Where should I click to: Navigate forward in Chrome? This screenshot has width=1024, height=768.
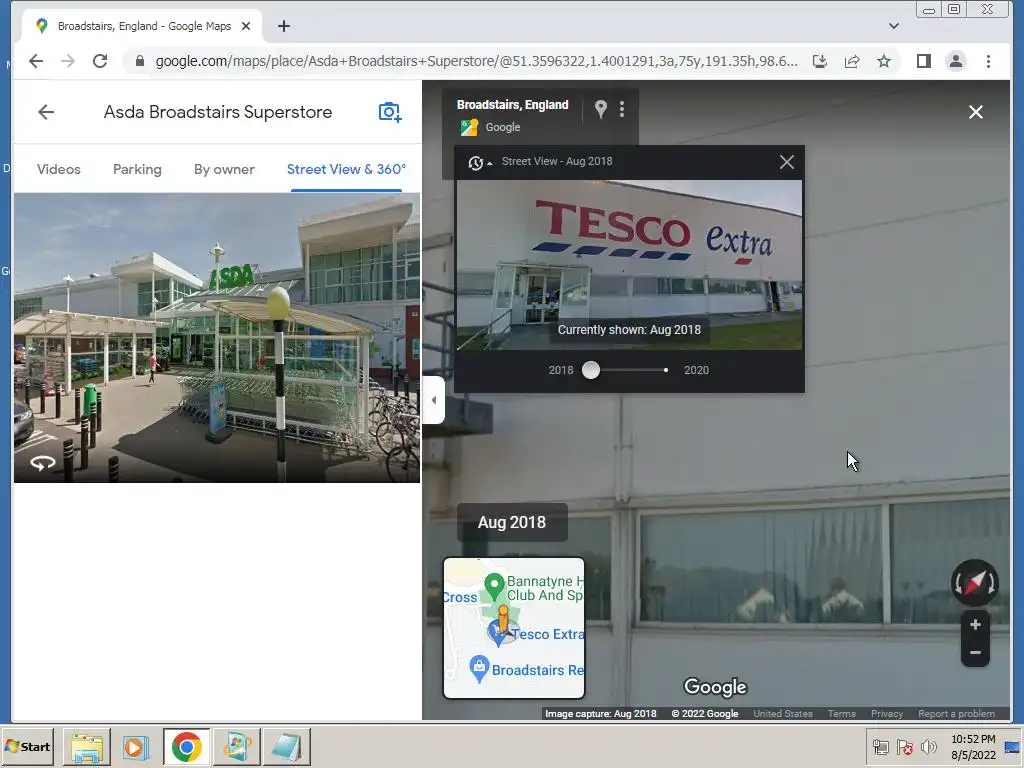68,61
